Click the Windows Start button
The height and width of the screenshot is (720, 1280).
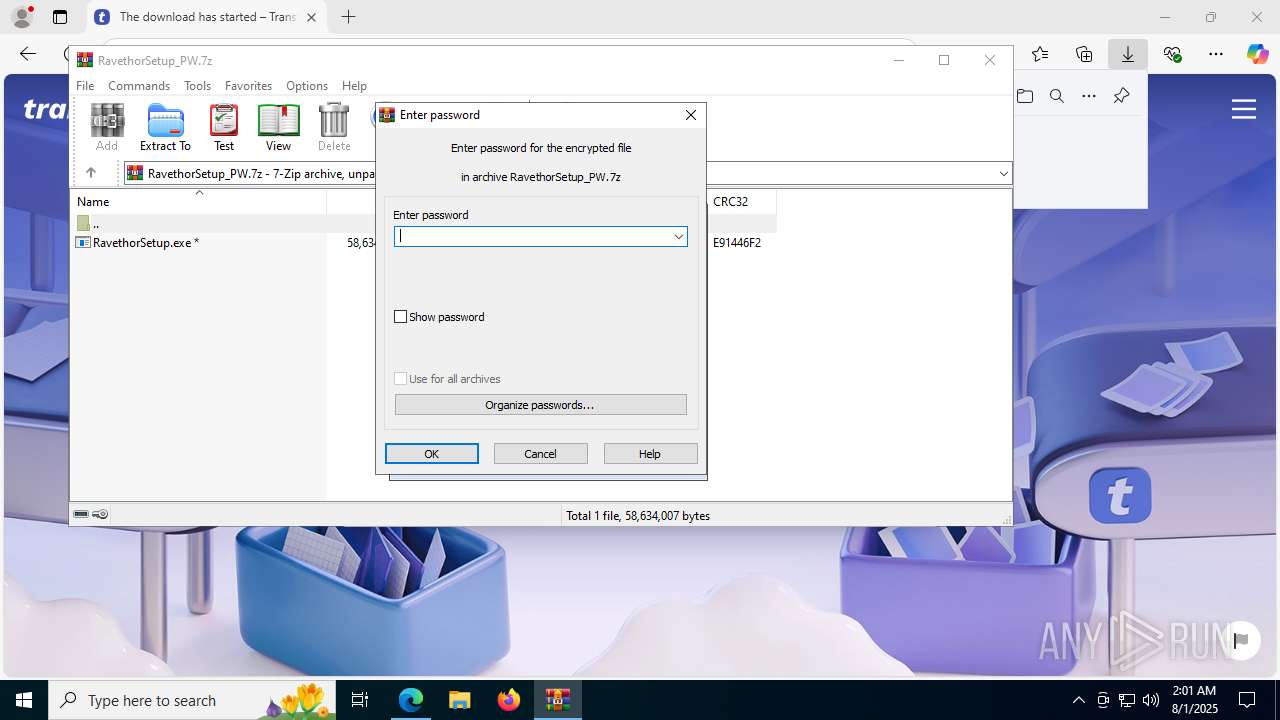[x=24, y=700]
